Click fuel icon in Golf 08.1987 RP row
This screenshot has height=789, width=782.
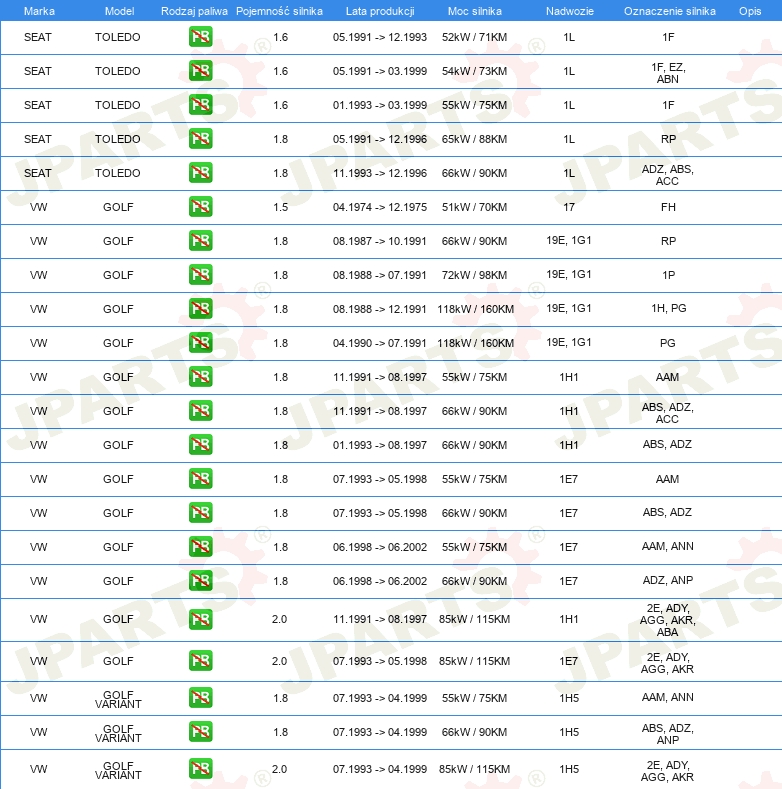tap(200, 241)
